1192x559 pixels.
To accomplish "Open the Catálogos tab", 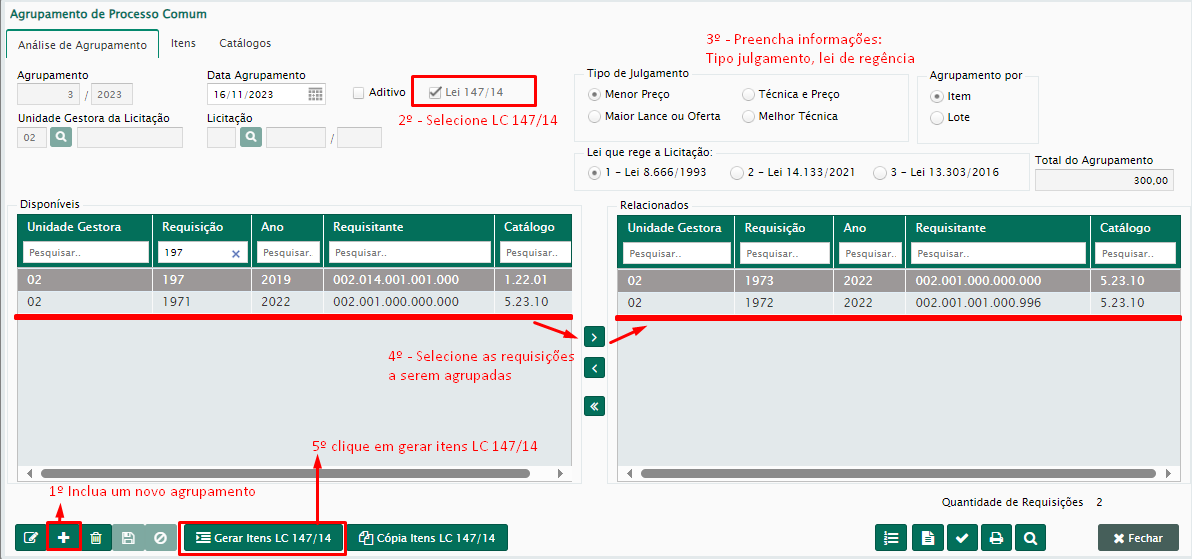I will point(245,43).
